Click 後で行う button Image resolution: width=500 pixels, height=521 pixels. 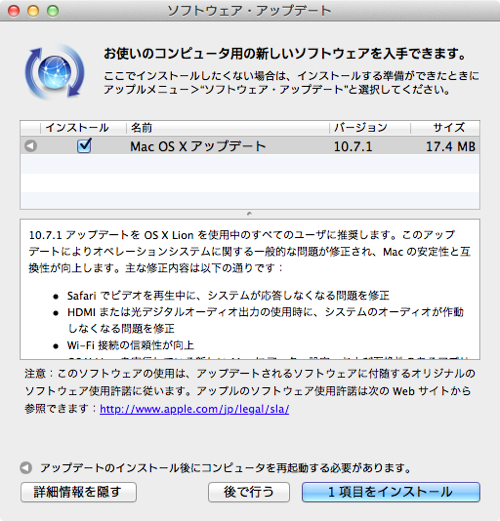[x=249, y=492]
